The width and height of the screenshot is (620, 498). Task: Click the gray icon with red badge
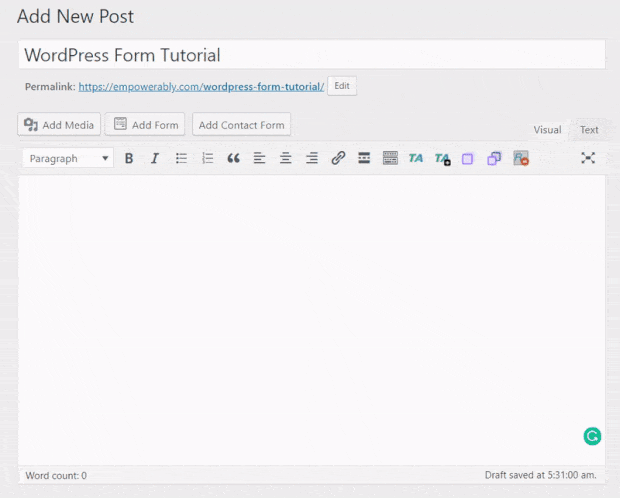point(521,159)
